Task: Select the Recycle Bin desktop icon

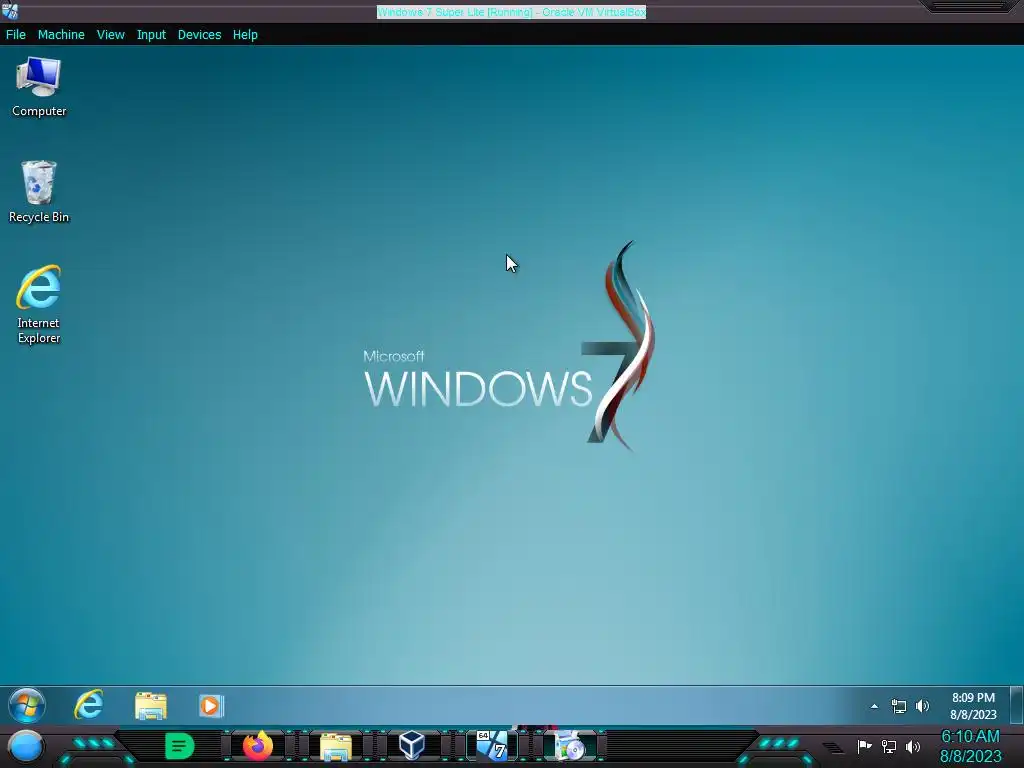Action: 39,192
